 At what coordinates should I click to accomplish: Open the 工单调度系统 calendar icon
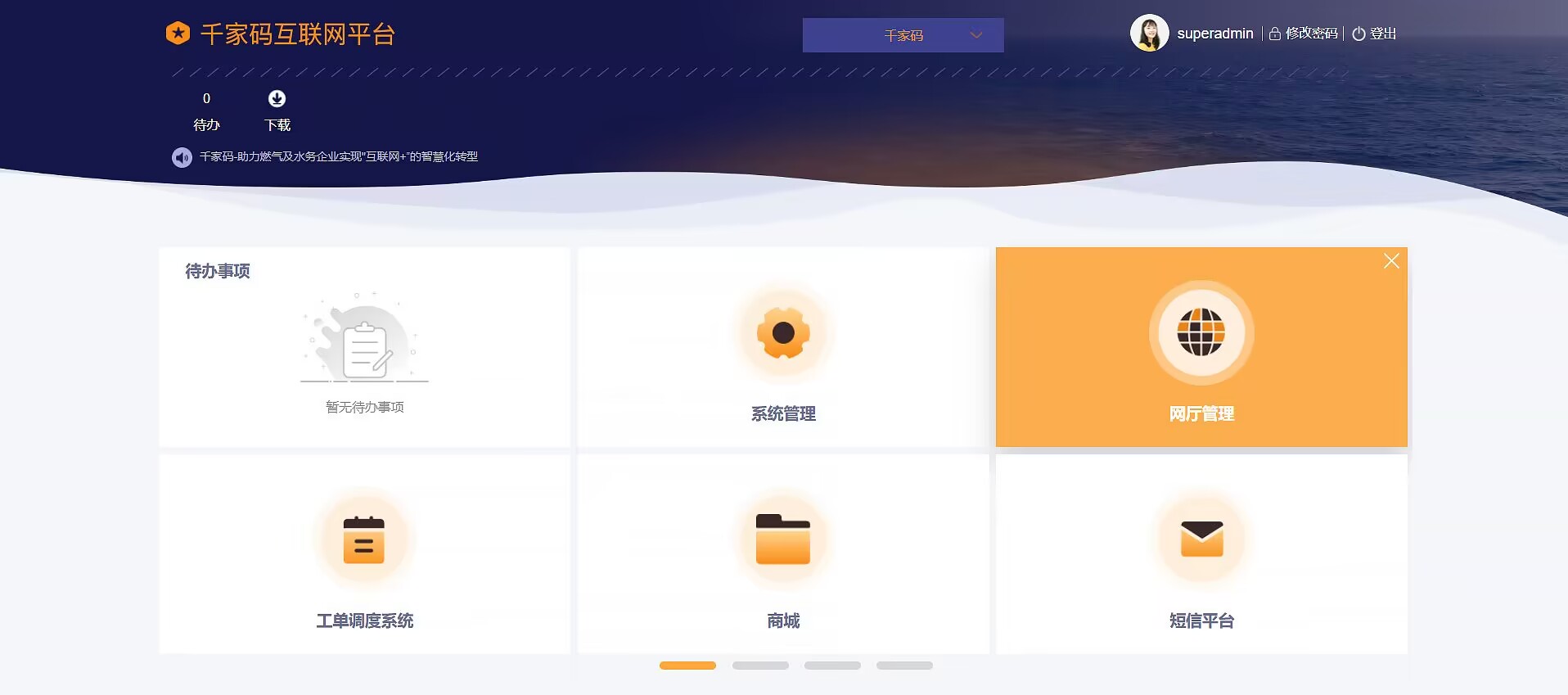(364, 540)
